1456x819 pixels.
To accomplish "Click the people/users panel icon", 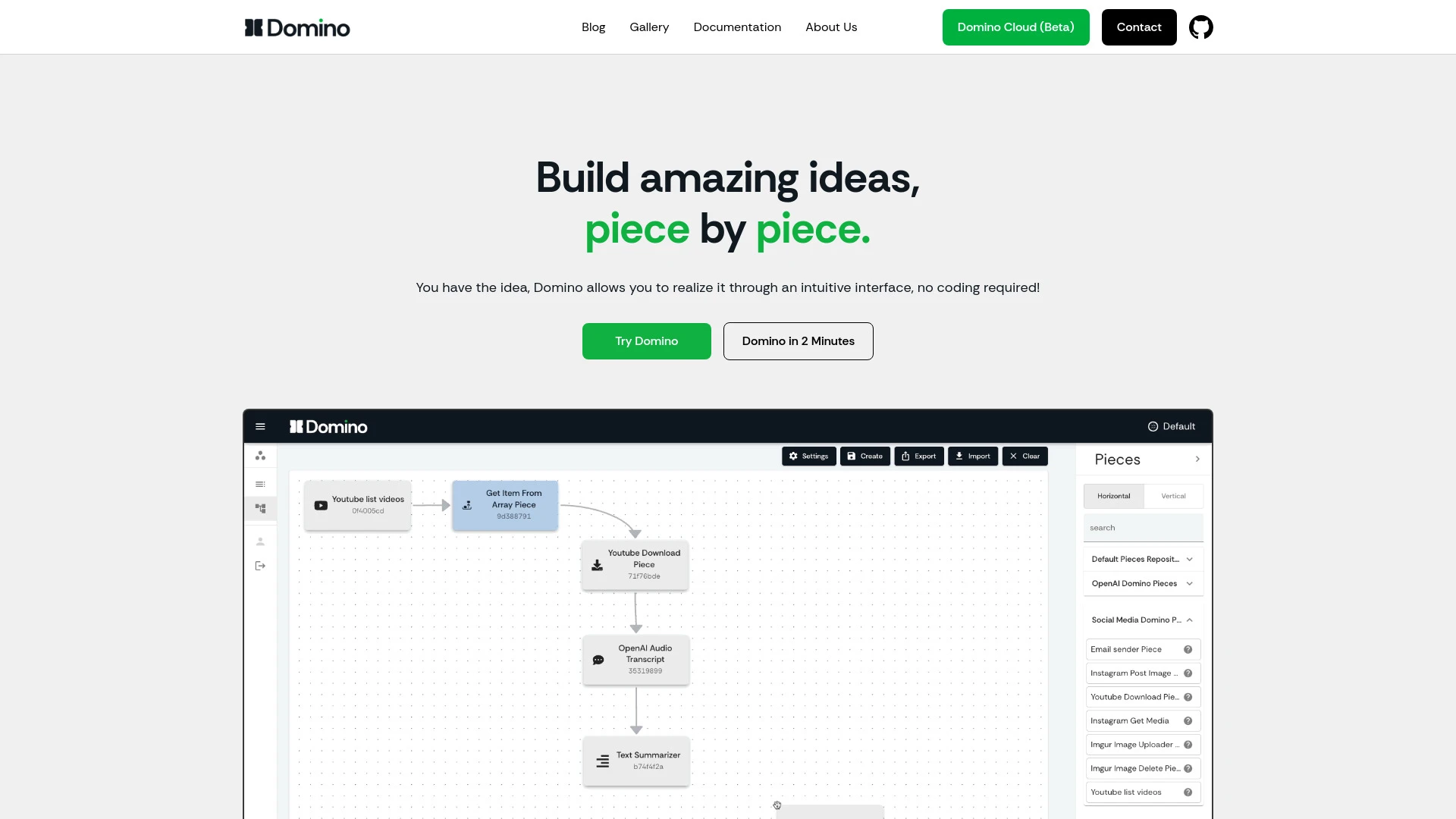I will (261, 542).
